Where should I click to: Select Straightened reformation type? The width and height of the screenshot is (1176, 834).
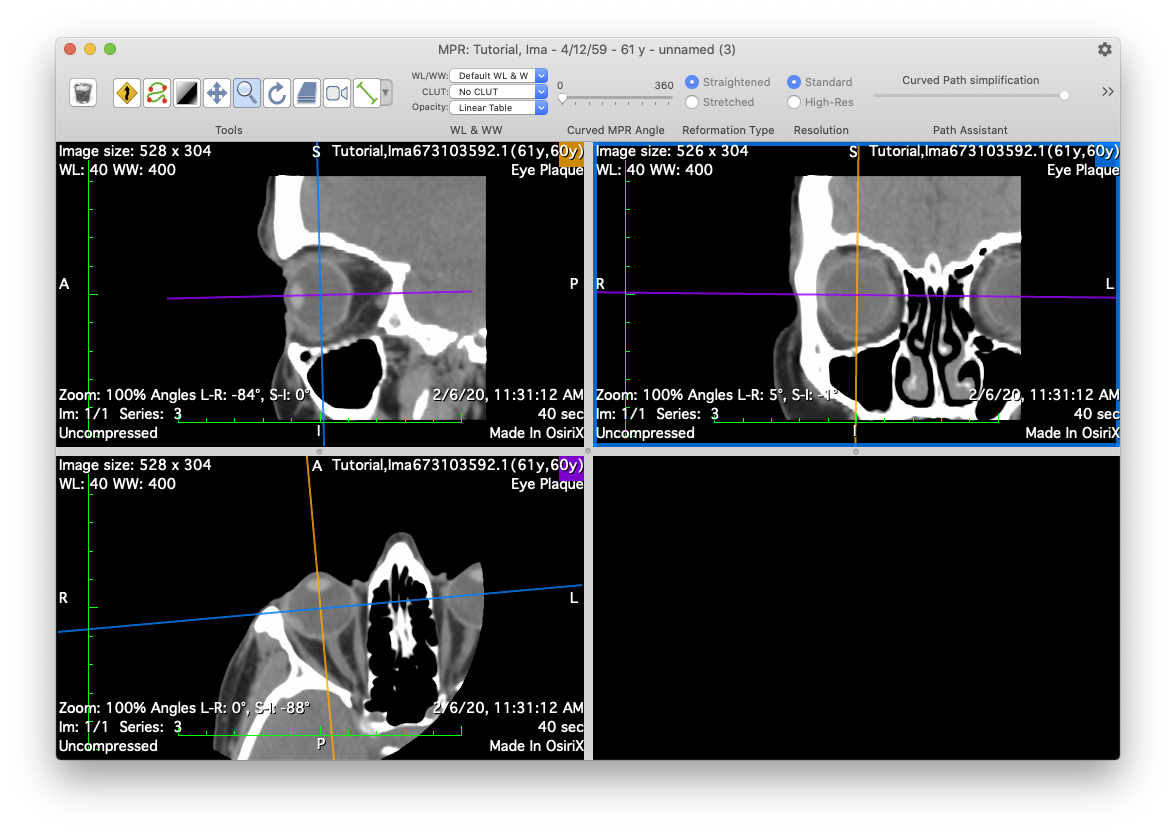(x=692, y=82)
